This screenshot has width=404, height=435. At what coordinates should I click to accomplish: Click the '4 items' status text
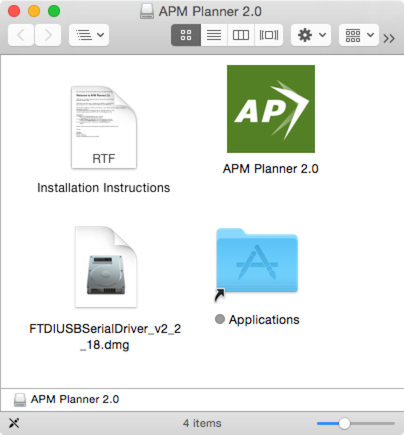coord(202,423)
